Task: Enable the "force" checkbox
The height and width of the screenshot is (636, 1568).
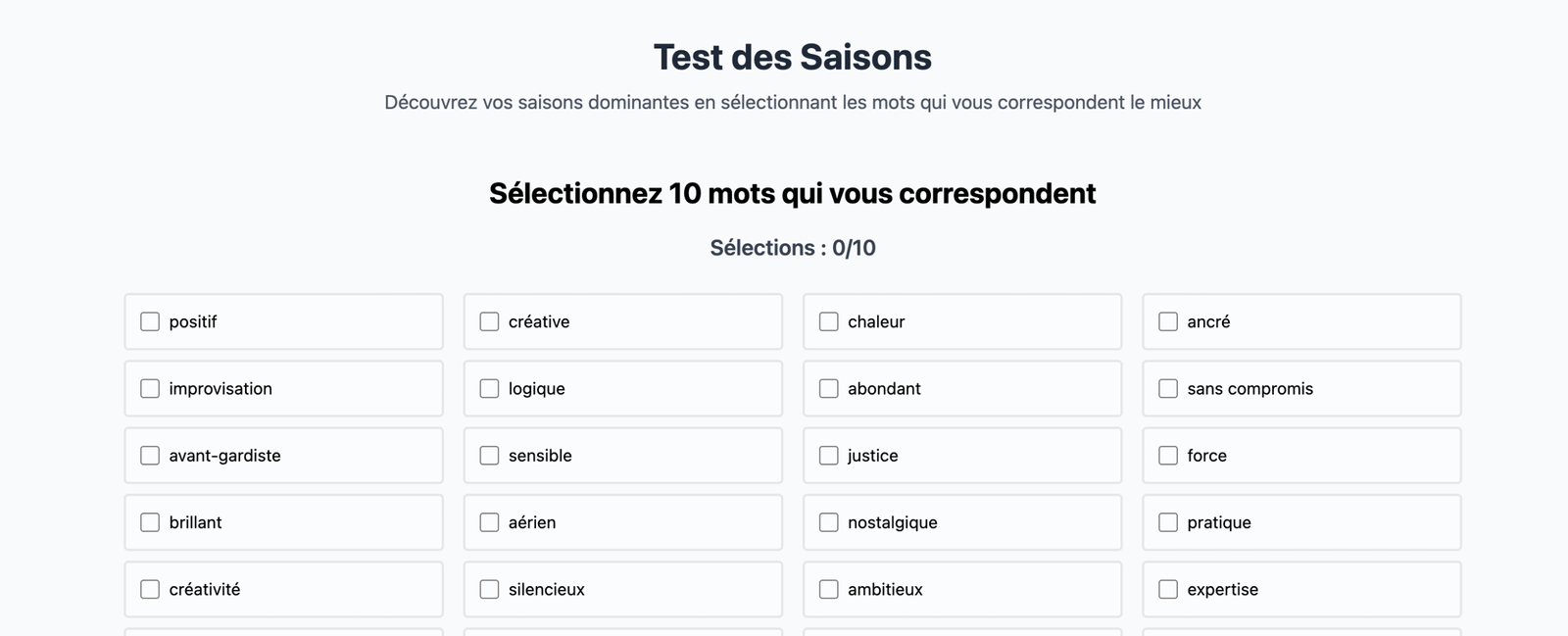Action: [1167, 455]
